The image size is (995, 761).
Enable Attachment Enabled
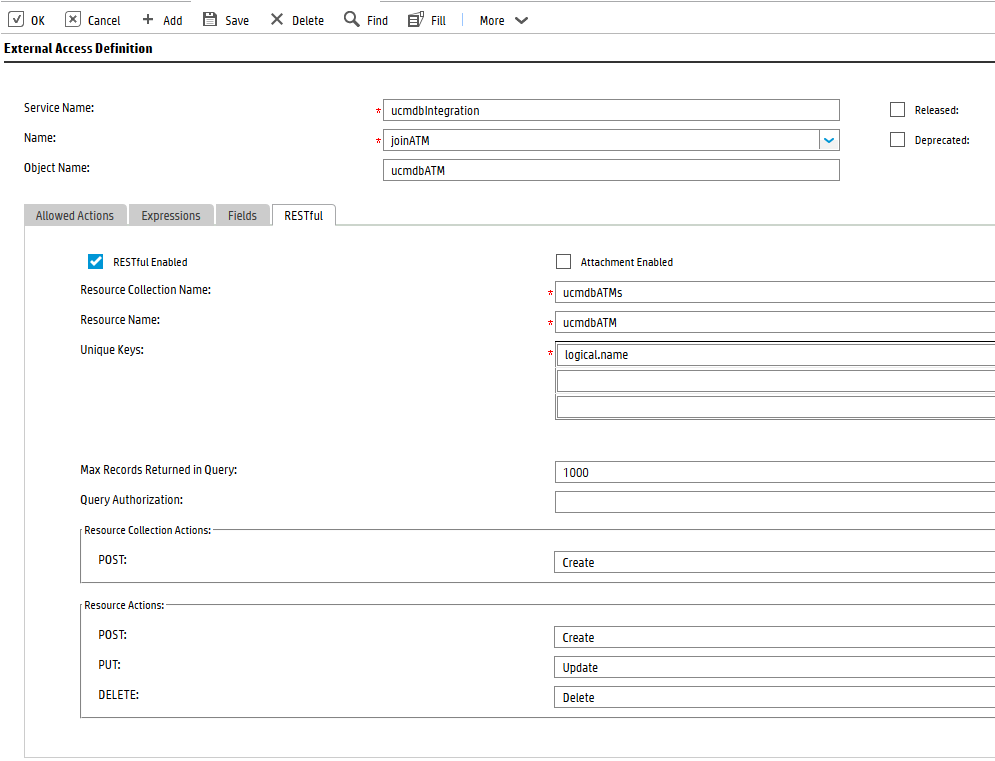pyautogui.click(x=563, y=261)
